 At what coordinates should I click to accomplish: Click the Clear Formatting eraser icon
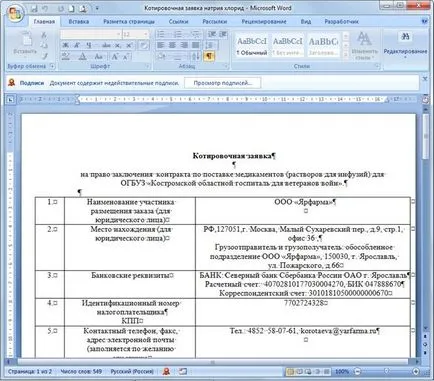click(x=144, y=45)
